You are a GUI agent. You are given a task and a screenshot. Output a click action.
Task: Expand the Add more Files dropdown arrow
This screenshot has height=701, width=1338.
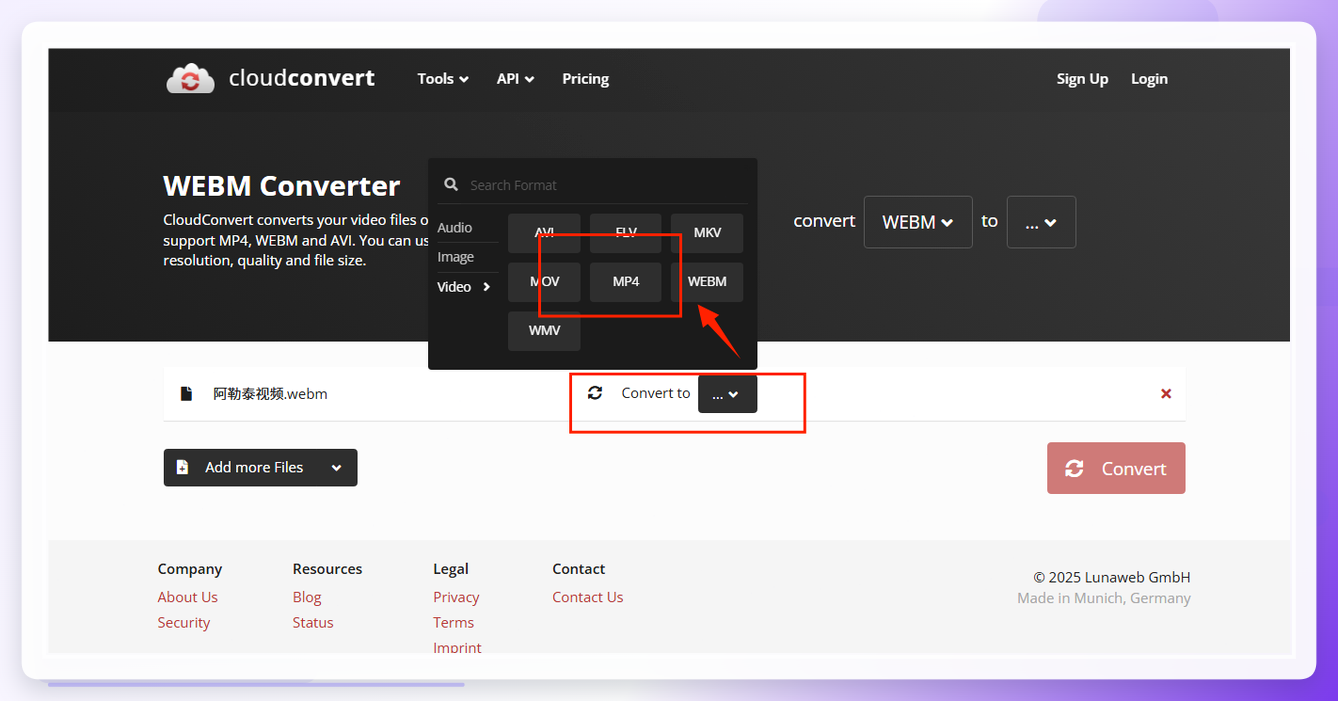(x=336, y=468)
